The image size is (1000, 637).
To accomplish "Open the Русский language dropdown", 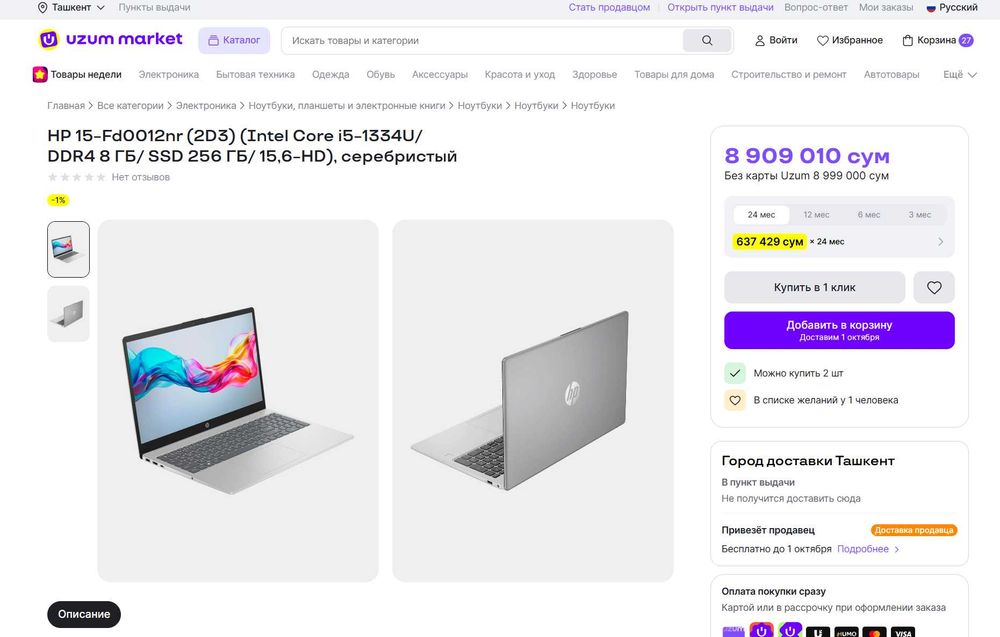I will 951,7.
